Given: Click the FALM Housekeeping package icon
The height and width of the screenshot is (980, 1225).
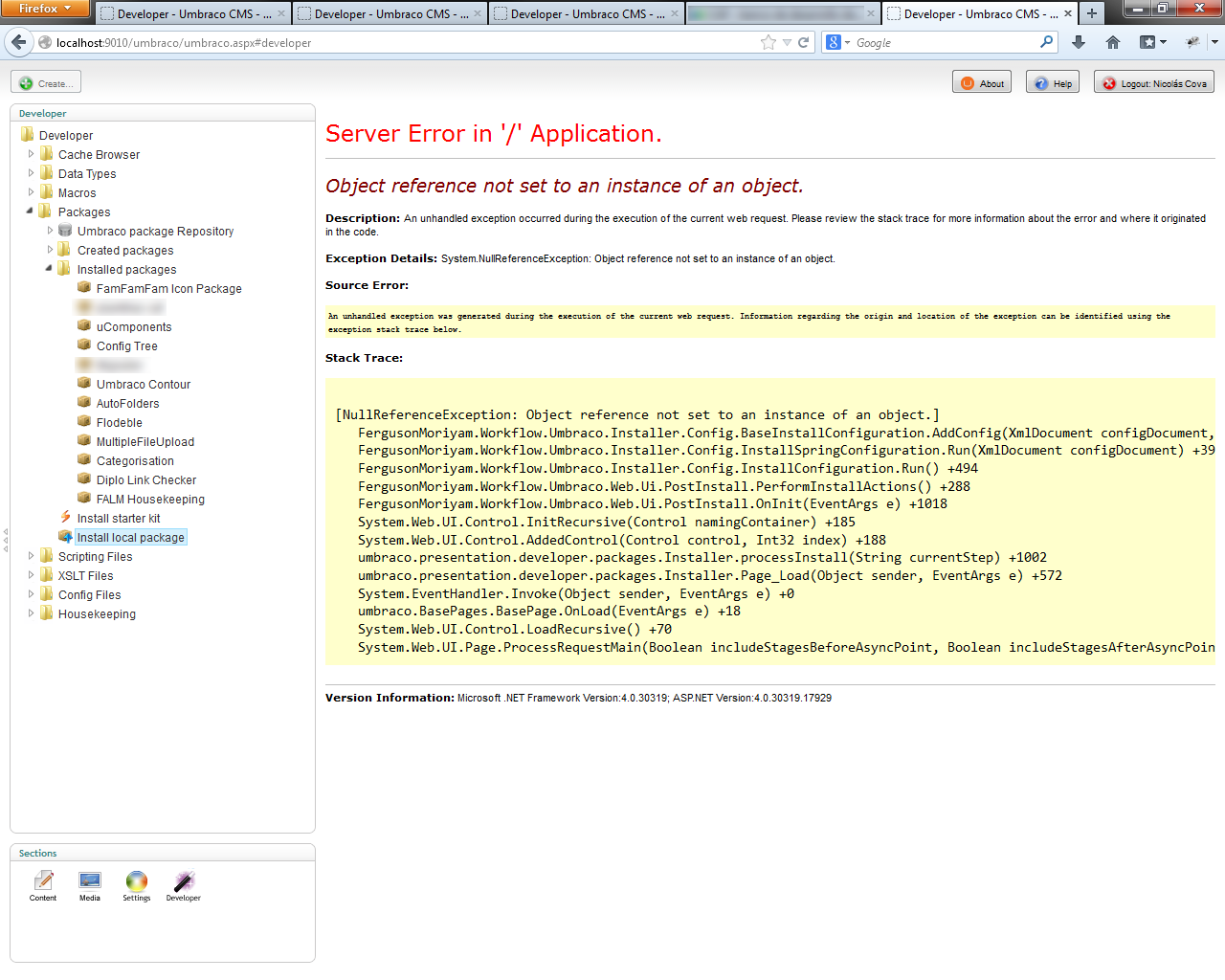Looking at the screenshot, I should [x=84, y=499].
